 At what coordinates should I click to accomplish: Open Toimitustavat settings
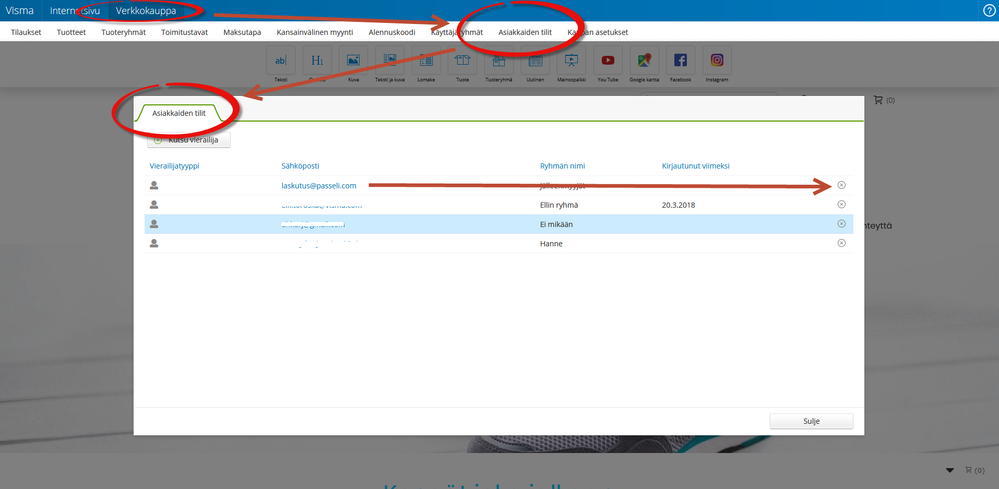(185, 32)
